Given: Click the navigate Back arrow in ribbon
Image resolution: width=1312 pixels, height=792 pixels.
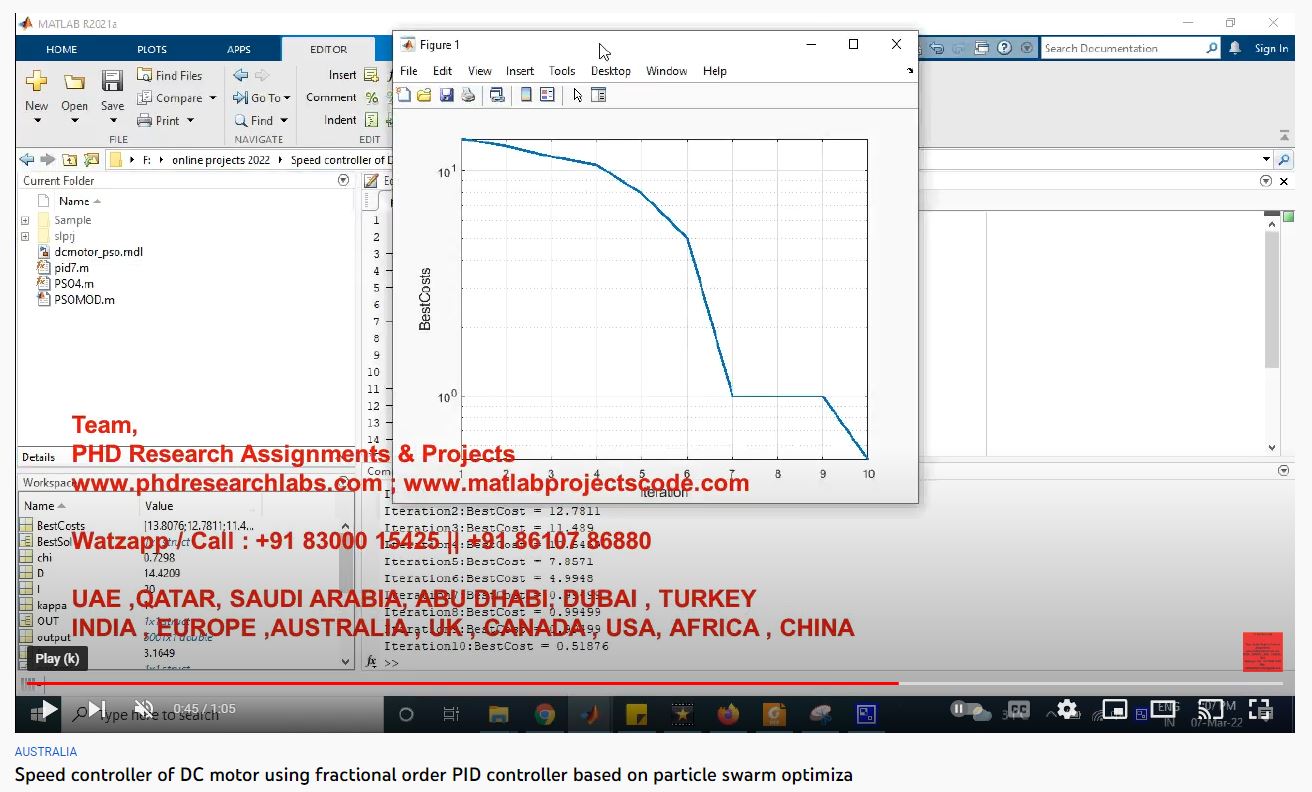Looking at the screenshot, I should tap(241, 75).
